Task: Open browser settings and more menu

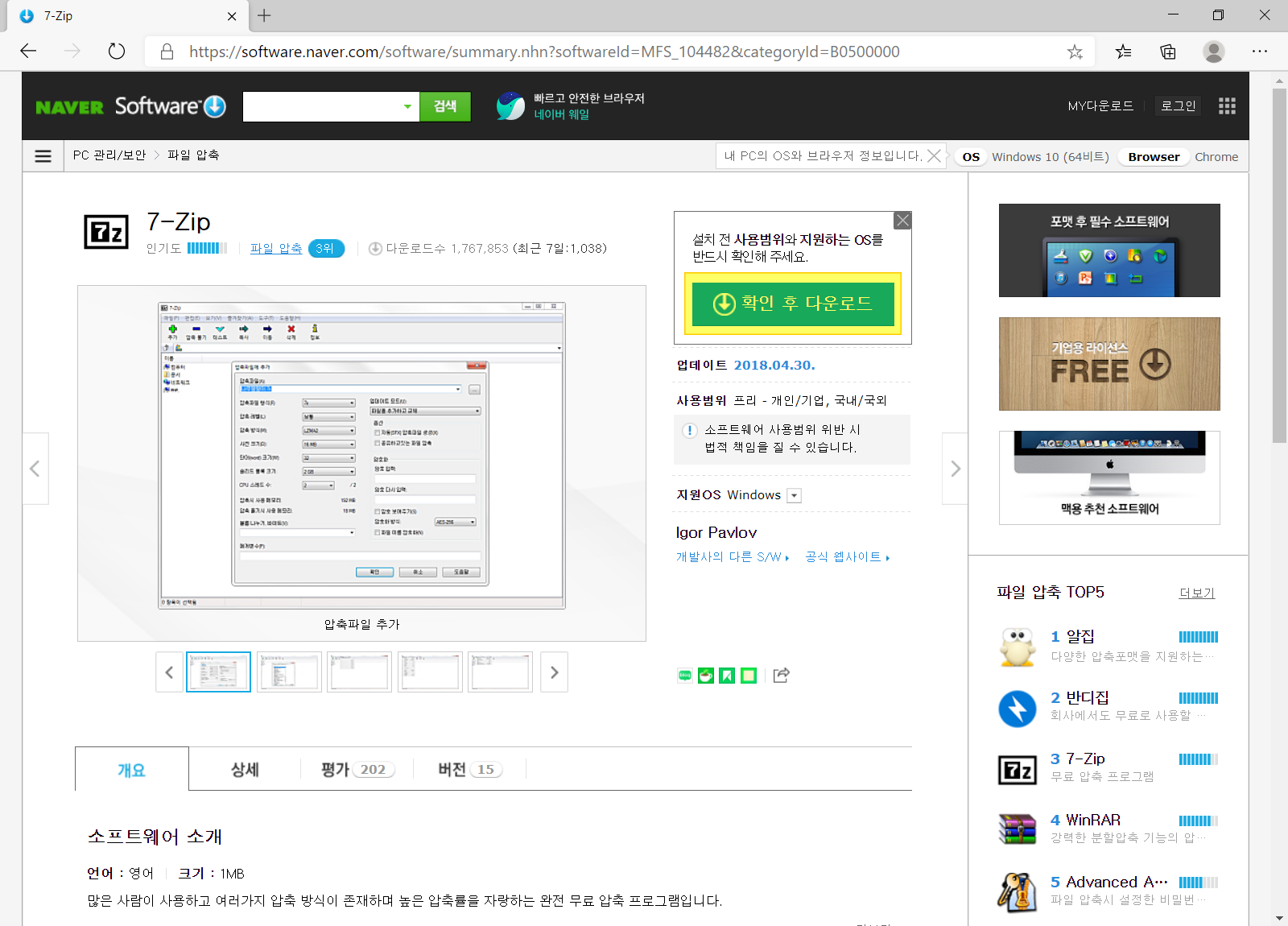Action: pyautogui.click(x=1260, y=52)
